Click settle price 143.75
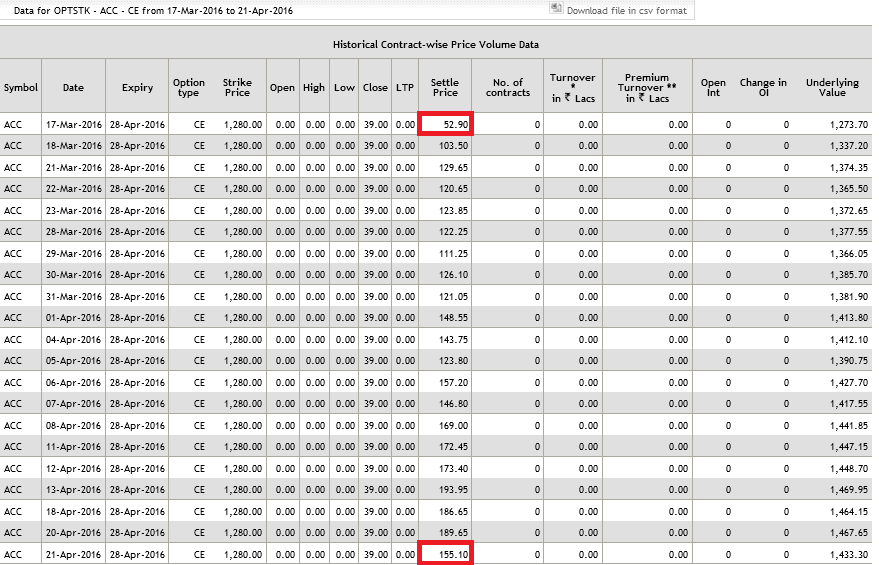Screen dimensions: 879x565 (x=454, y=340)
